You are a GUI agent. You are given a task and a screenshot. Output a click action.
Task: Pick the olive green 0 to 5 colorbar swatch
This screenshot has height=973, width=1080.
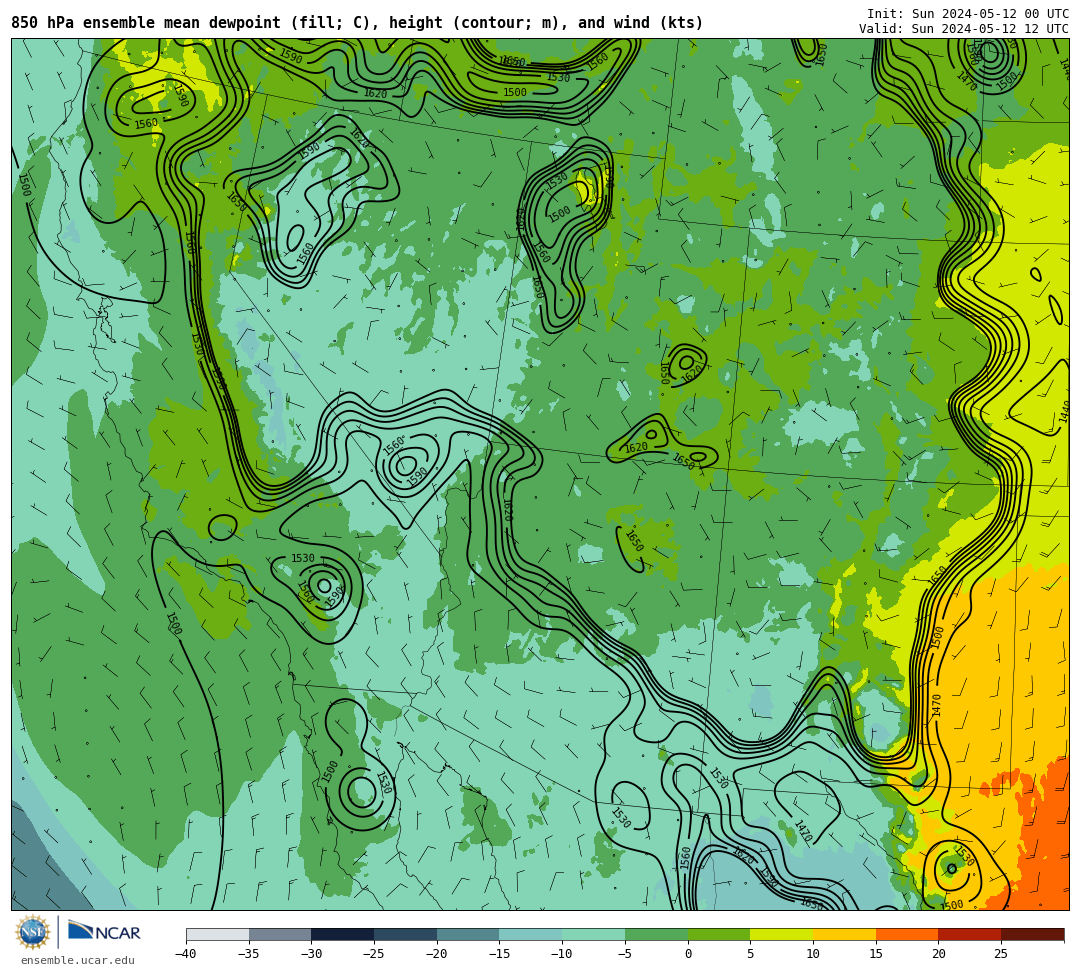(x=719, y=934)
